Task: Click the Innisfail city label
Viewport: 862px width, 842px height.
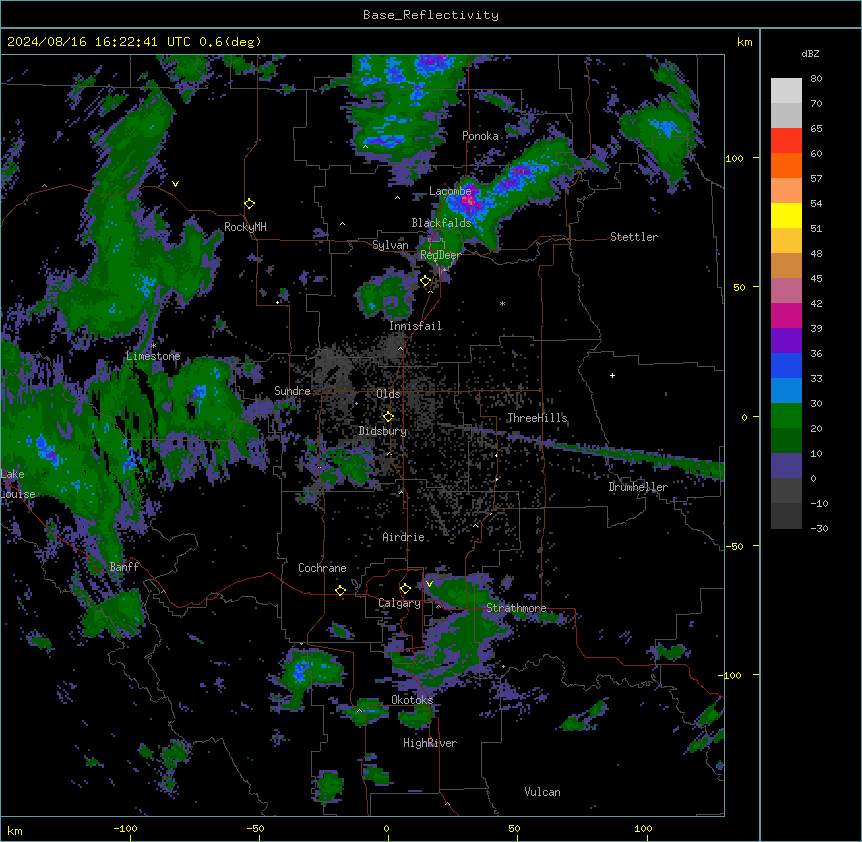Action: point(416,326)
